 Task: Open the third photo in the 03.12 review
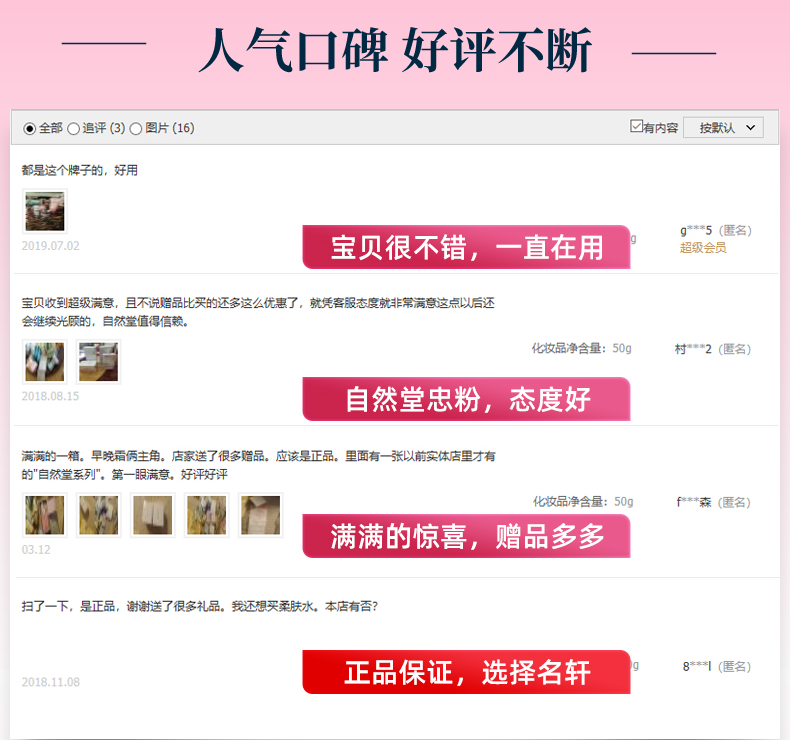(x=153, y=515)
